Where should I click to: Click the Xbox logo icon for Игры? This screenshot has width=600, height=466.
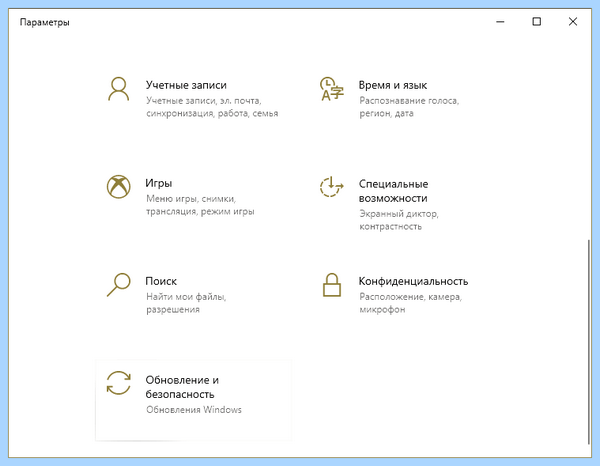point(119,187)
